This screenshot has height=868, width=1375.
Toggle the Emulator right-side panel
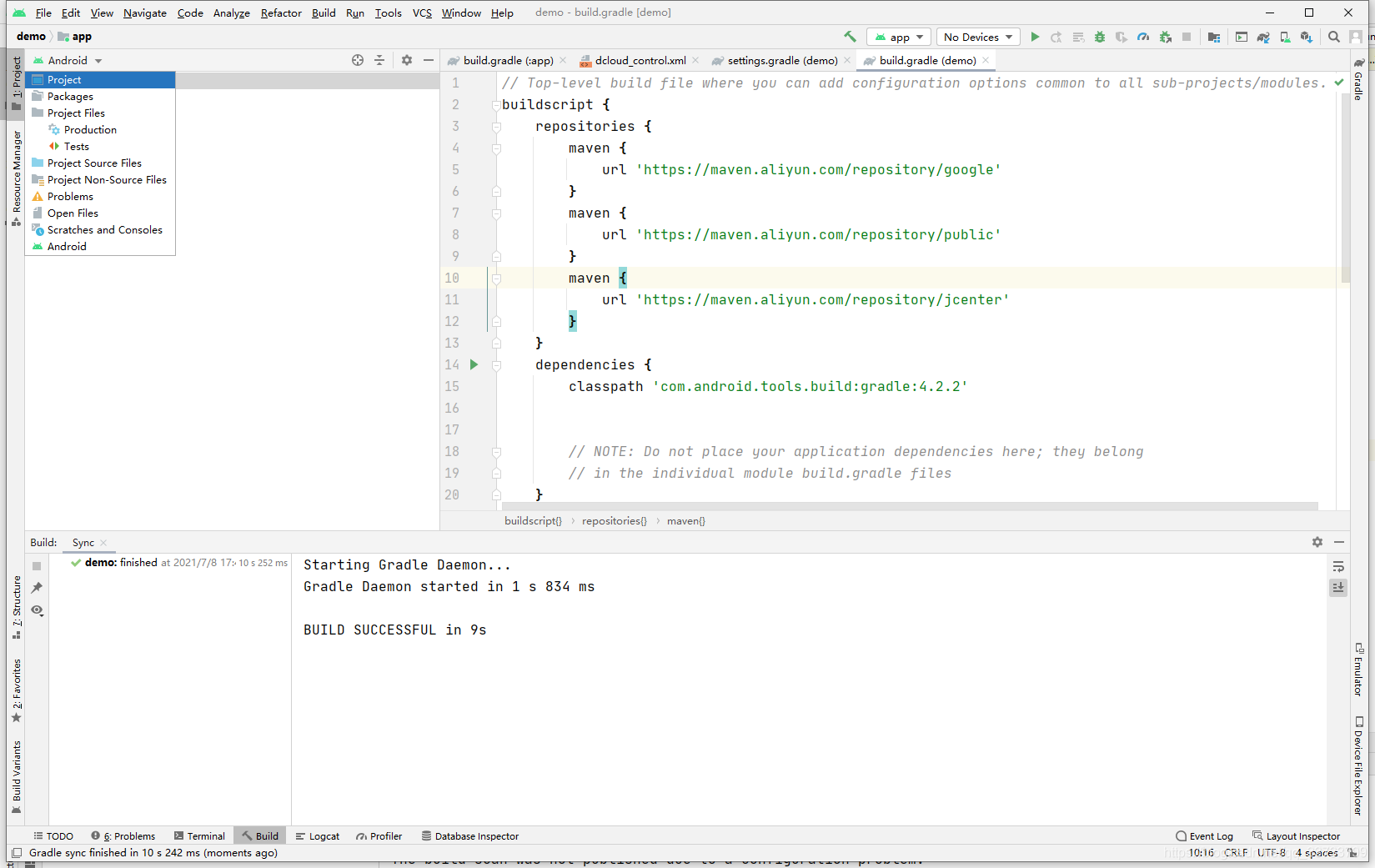[1358, 670]
